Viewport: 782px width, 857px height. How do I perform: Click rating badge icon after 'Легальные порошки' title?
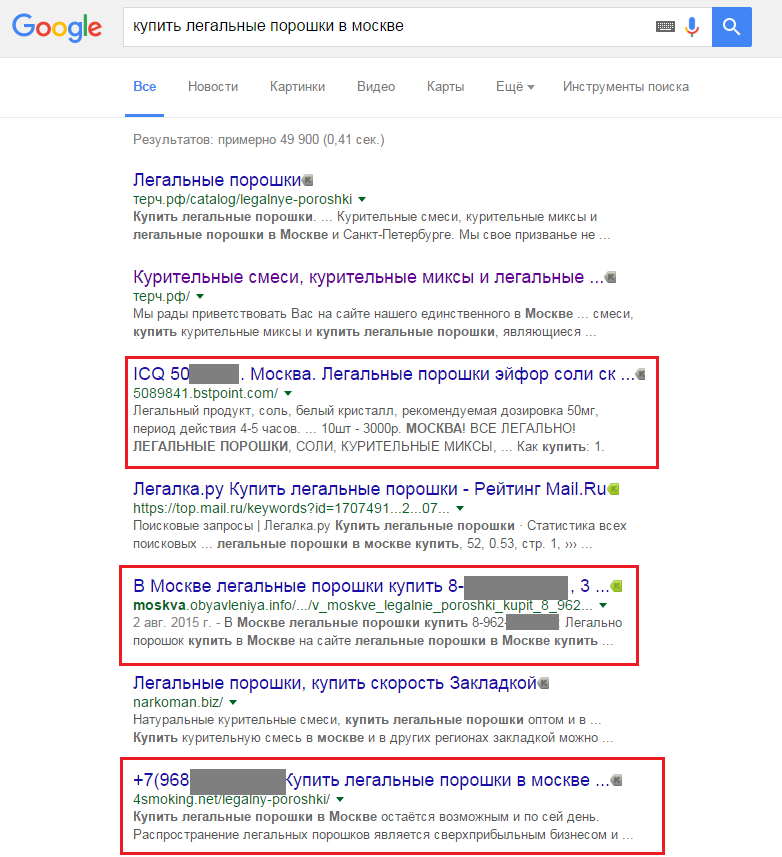308,180
